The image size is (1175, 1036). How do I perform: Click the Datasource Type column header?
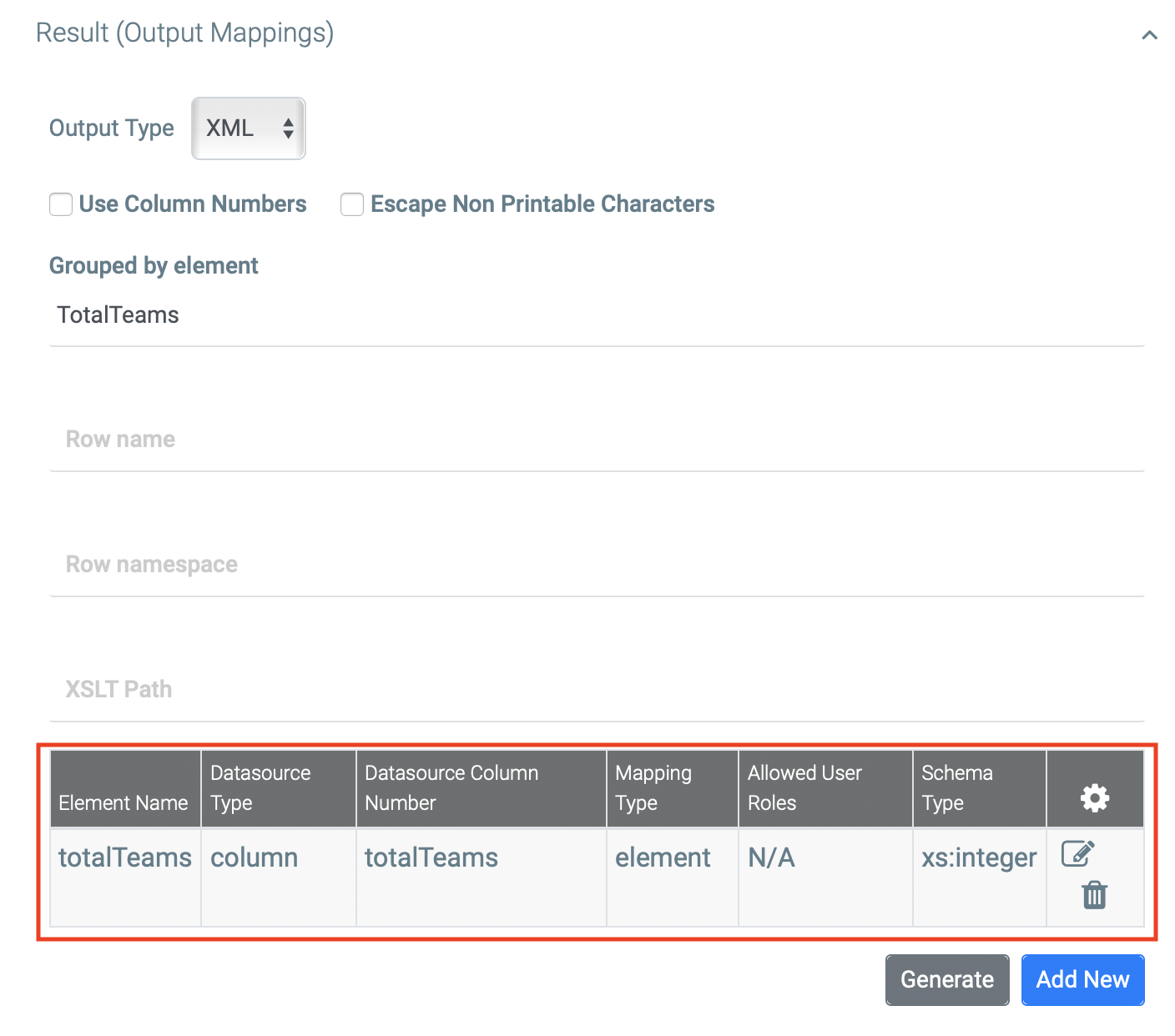click(279, 789)
